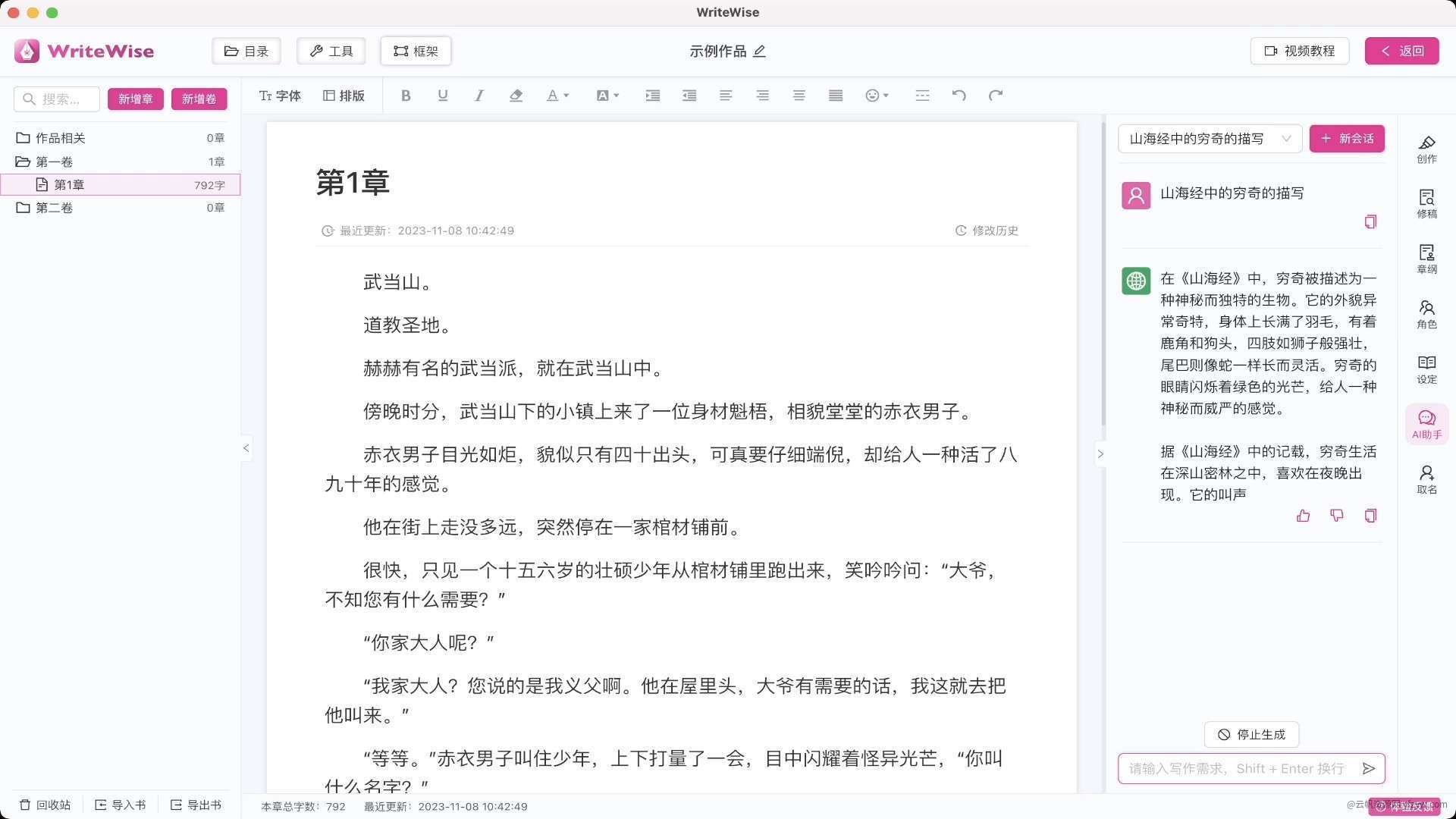Redo last edit
The width and height of the screenshot is (1456, 819).
click(996, 96)
